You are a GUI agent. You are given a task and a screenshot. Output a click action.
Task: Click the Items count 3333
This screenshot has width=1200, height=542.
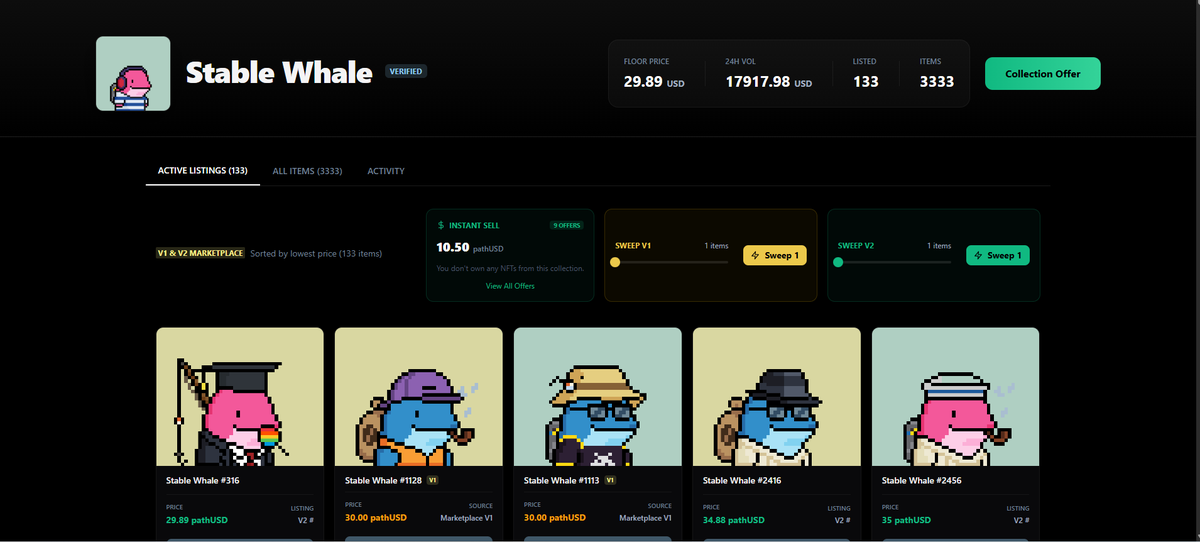(937, 82)
